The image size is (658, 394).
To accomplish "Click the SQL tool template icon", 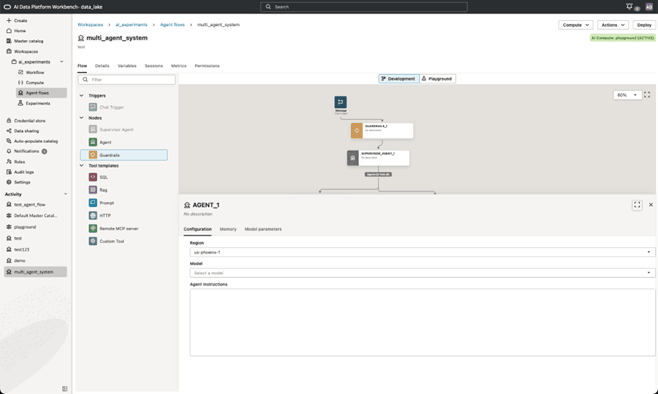I will tap(93, 177).
